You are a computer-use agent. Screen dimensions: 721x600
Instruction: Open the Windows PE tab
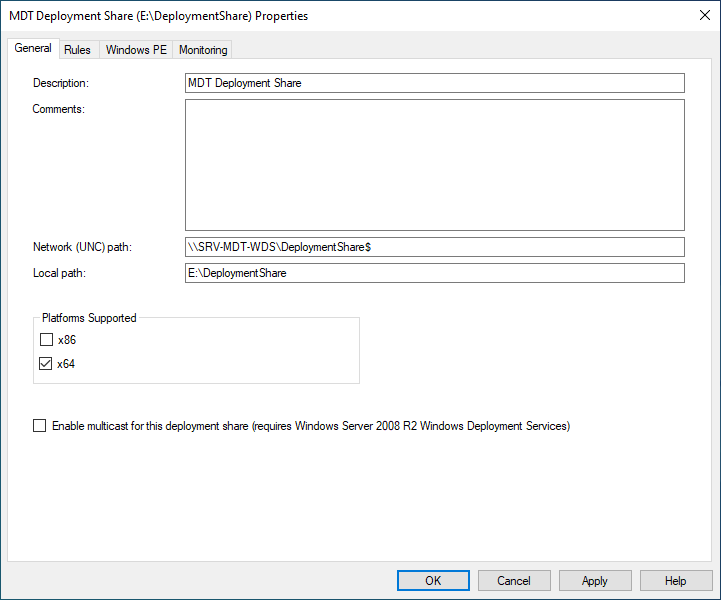pos(136,50)
